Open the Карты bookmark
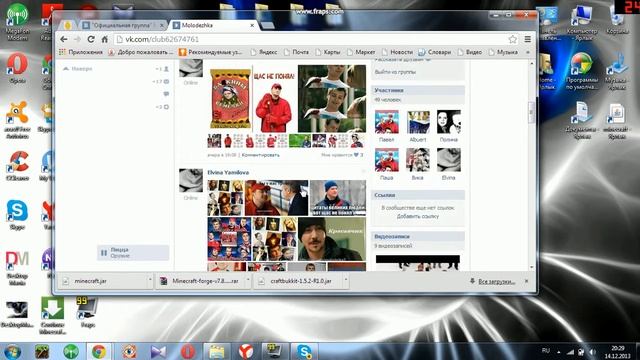The width and height of the screenshot is (640, 360). 328,52
